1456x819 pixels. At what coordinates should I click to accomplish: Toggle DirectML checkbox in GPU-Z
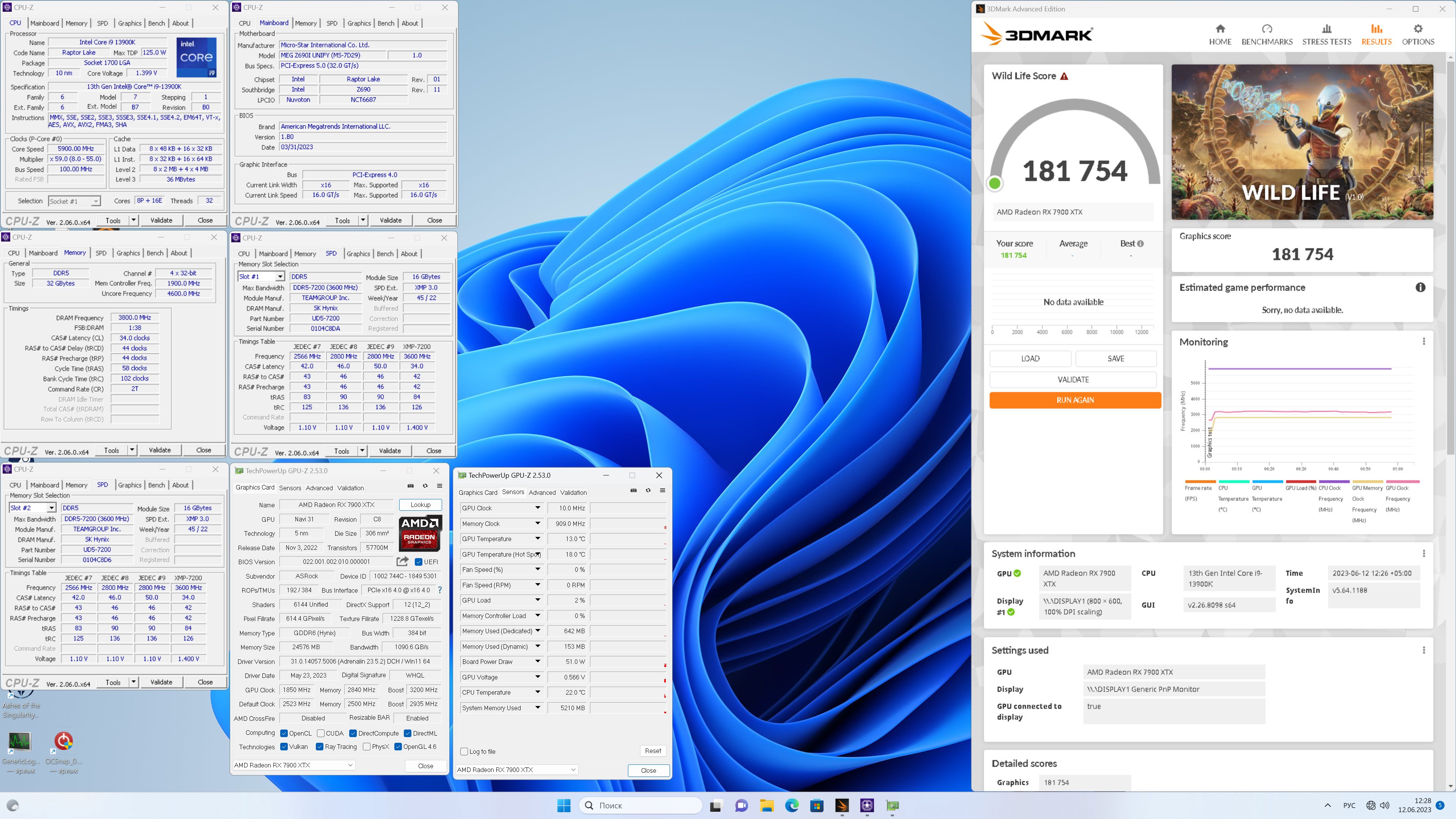407,733
